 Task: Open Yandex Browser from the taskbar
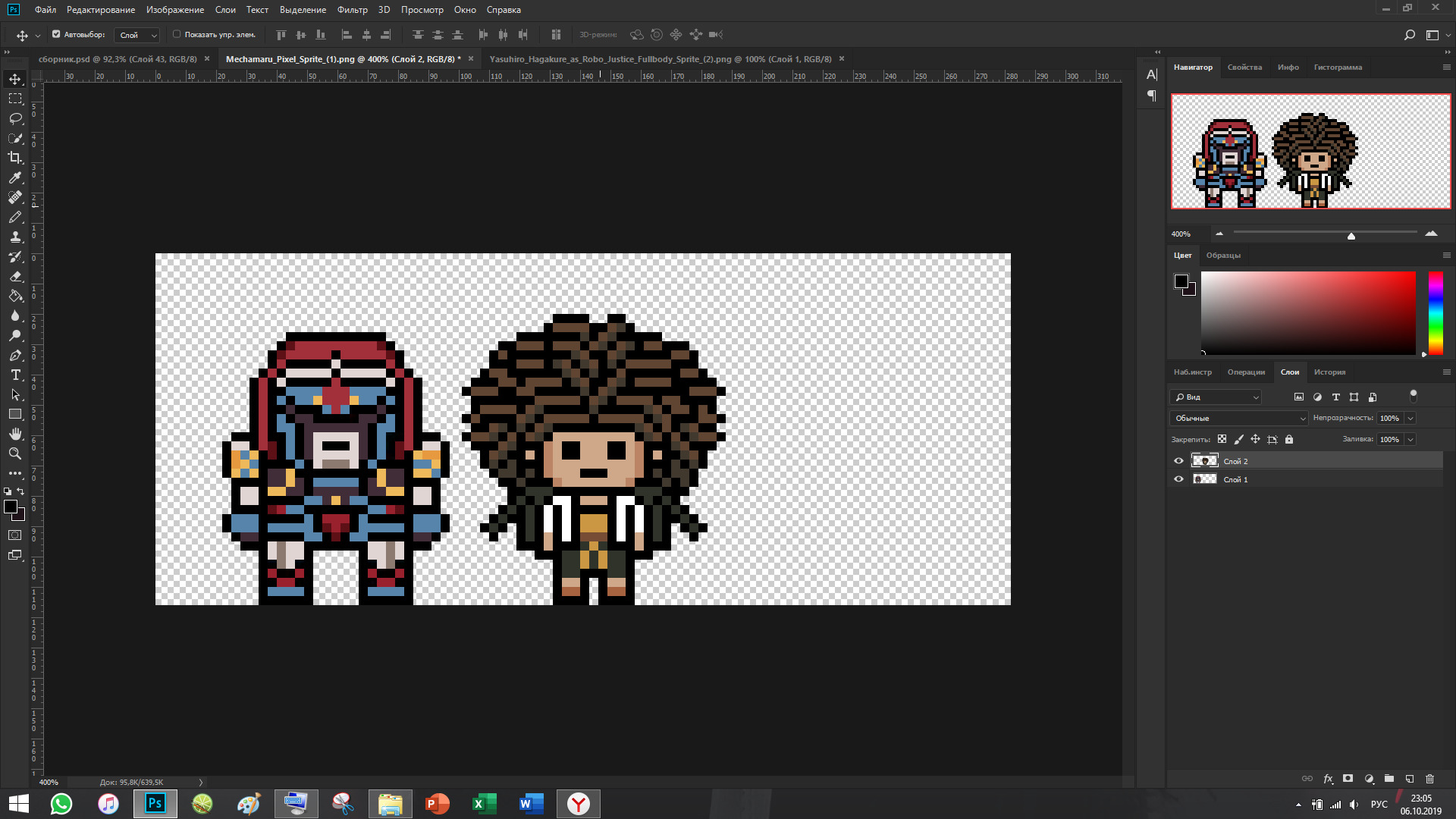(x=579, y=804)
